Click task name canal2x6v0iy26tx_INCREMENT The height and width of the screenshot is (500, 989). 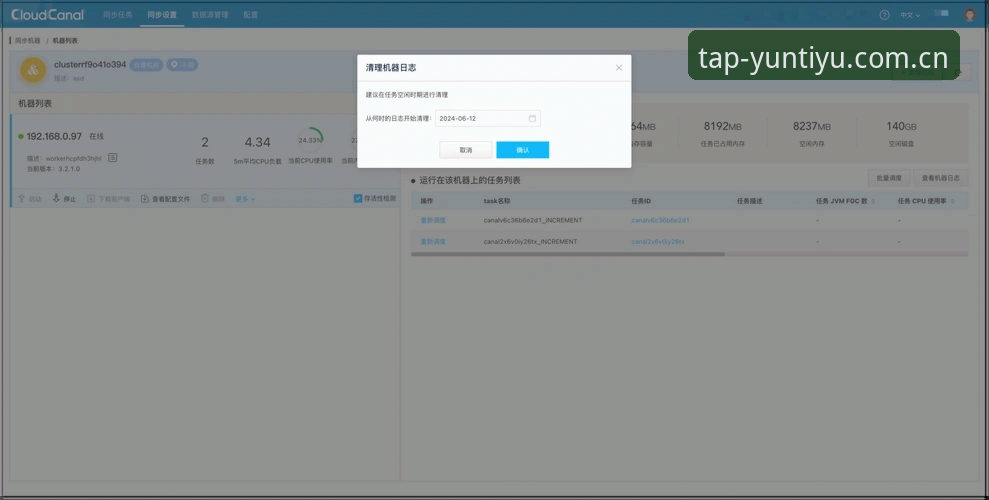pyautogui.click(x=530, y=241)
